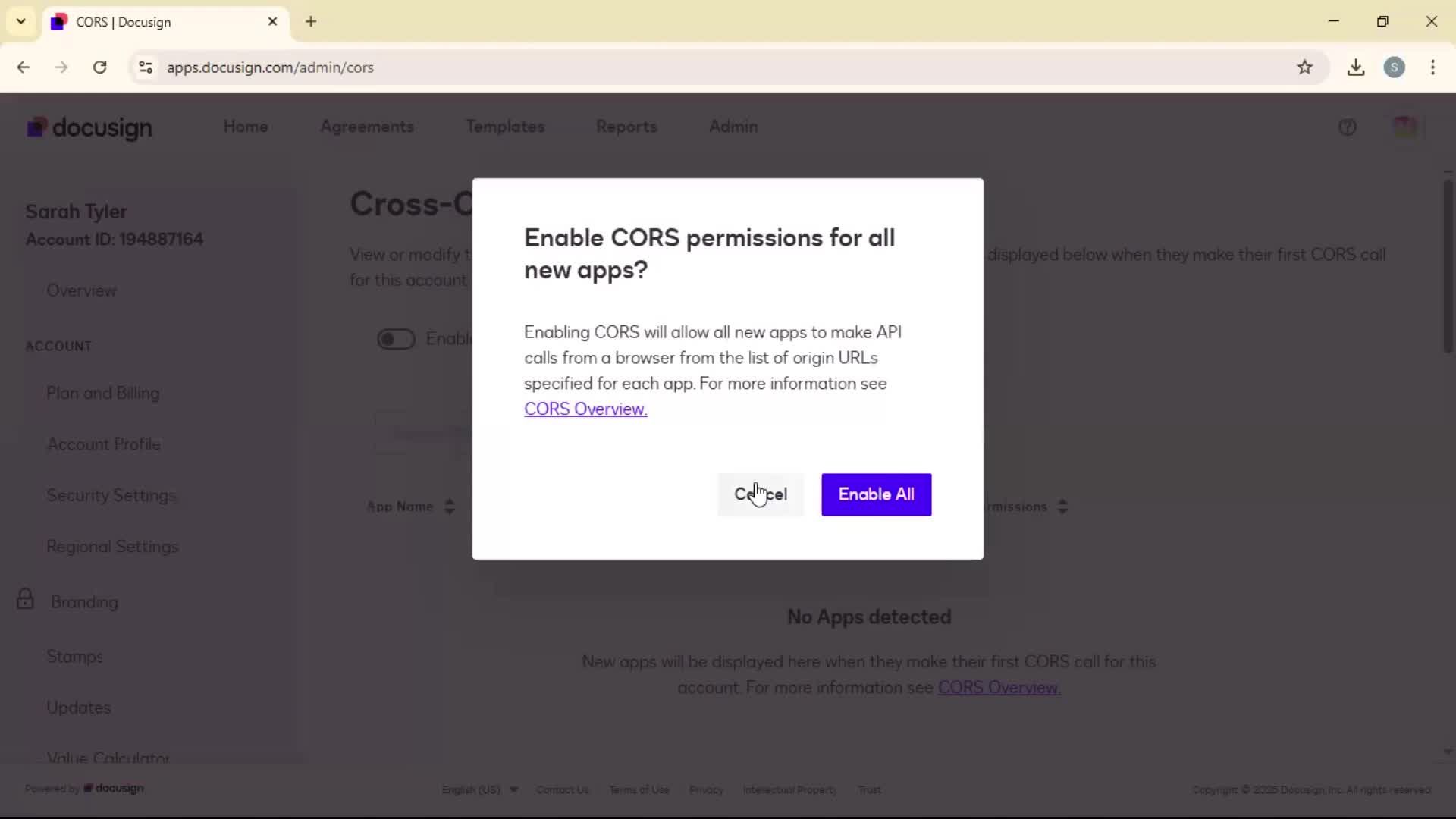Viewport: 1456px width, 819px height.
Task: Sort by App Name column arrows
Action: [450, 507]
